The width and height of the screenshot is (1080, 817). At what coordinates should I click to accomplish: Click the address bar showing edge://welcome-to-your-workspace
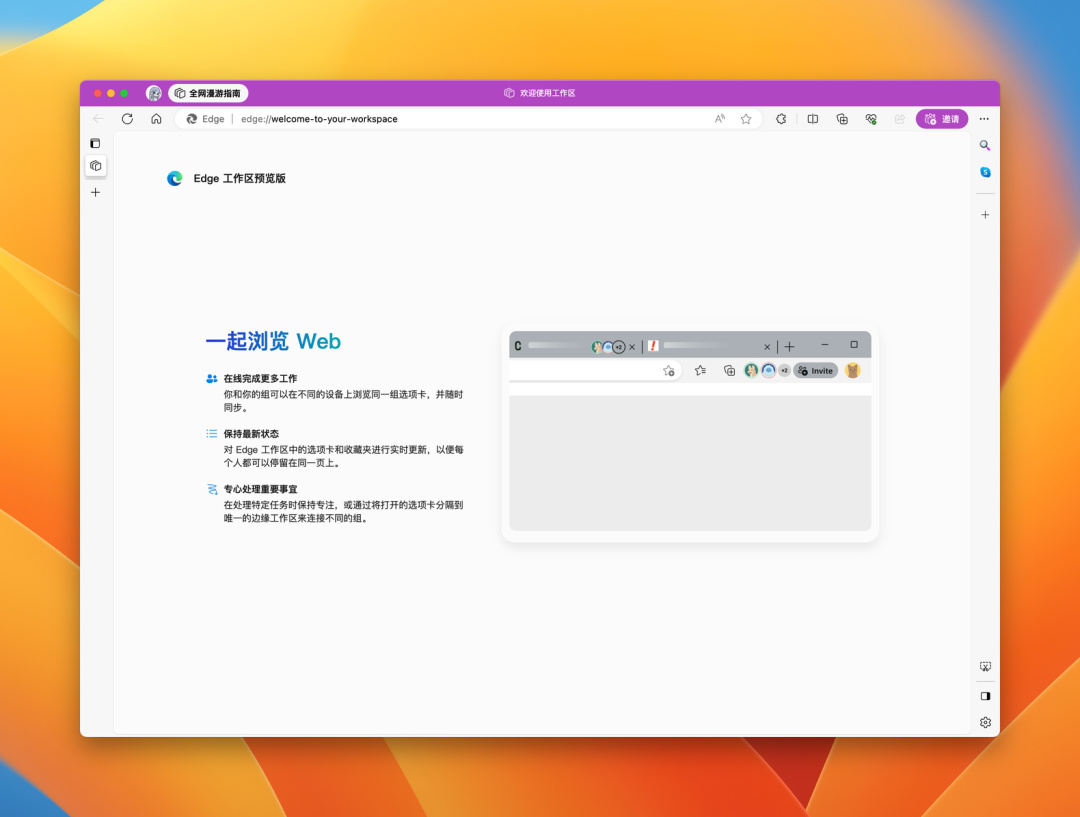pos(468,118)
